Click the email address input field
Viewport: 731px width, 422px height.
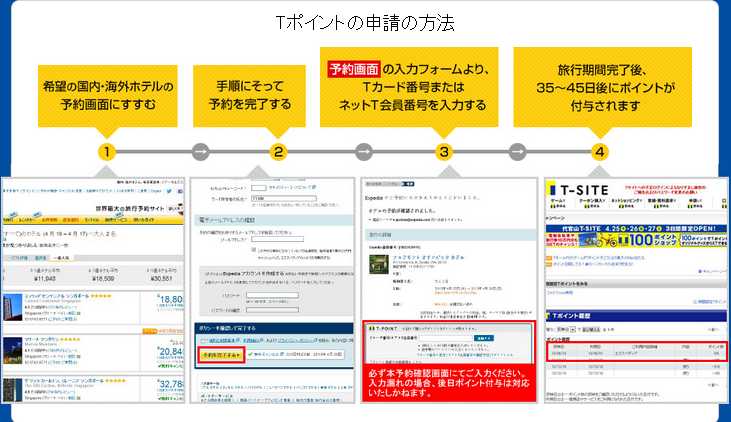277,239
